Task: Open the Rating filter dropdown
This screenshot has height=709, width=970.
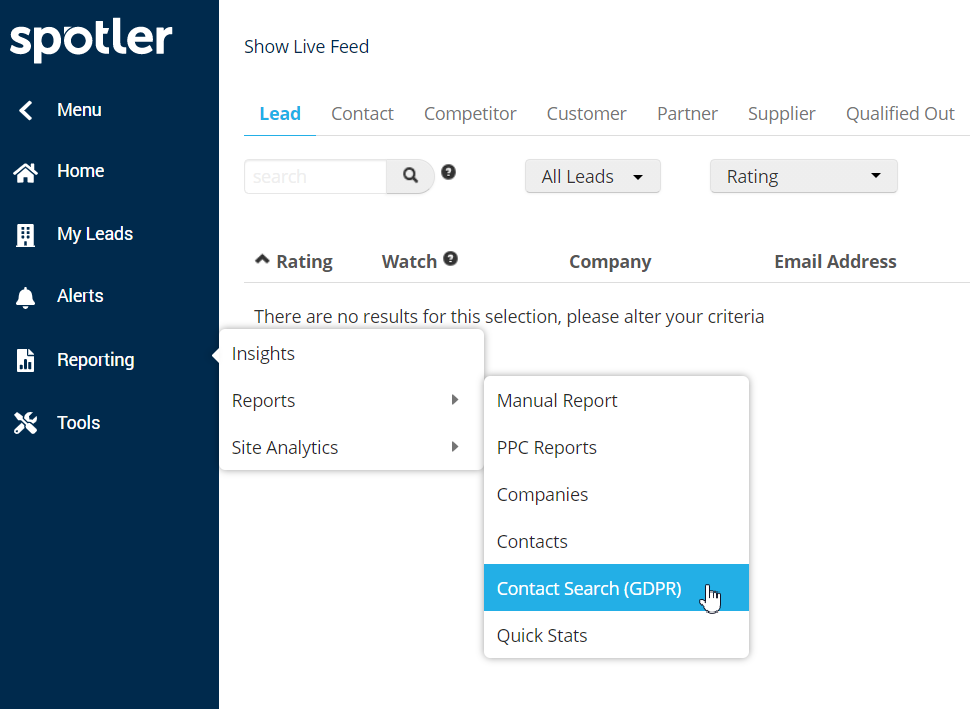Action: [803, 176]
